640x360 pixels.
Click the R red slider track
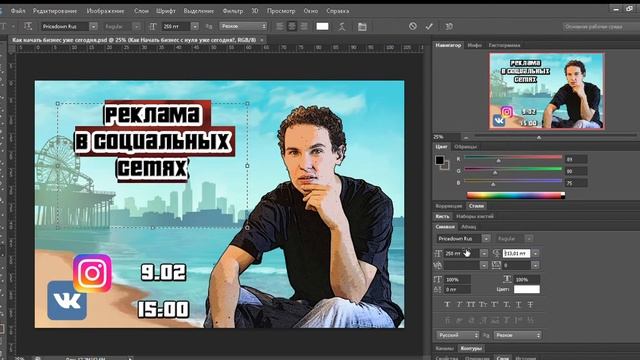[x=513, y=157]
